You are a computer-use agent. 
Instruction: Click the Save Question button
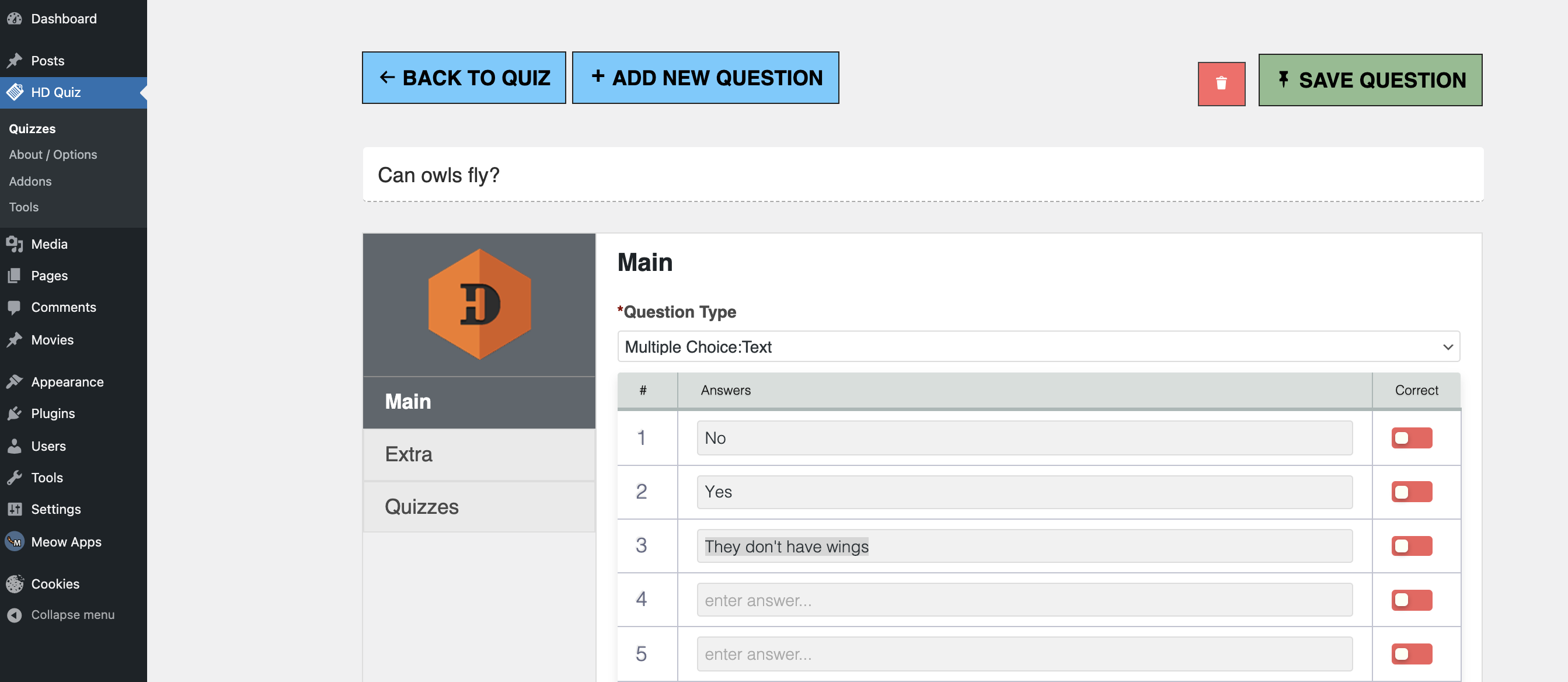[1370, 80]
